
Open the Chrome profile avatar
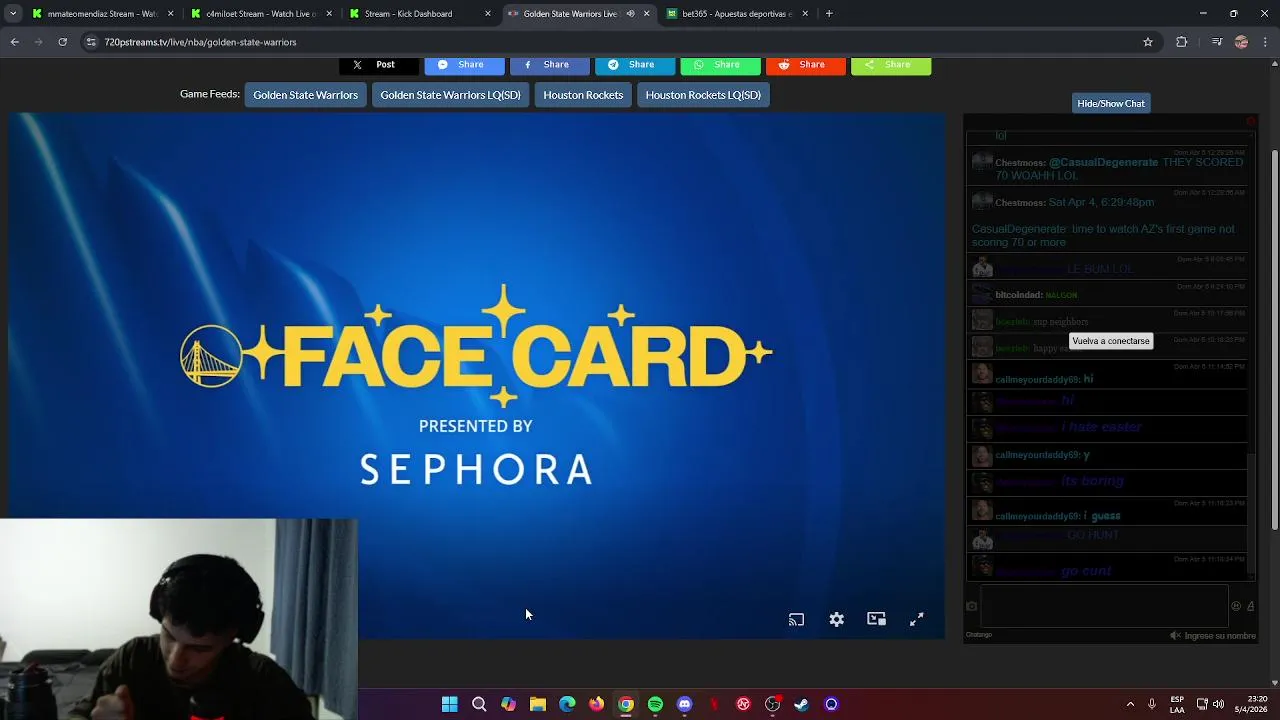1241,42
